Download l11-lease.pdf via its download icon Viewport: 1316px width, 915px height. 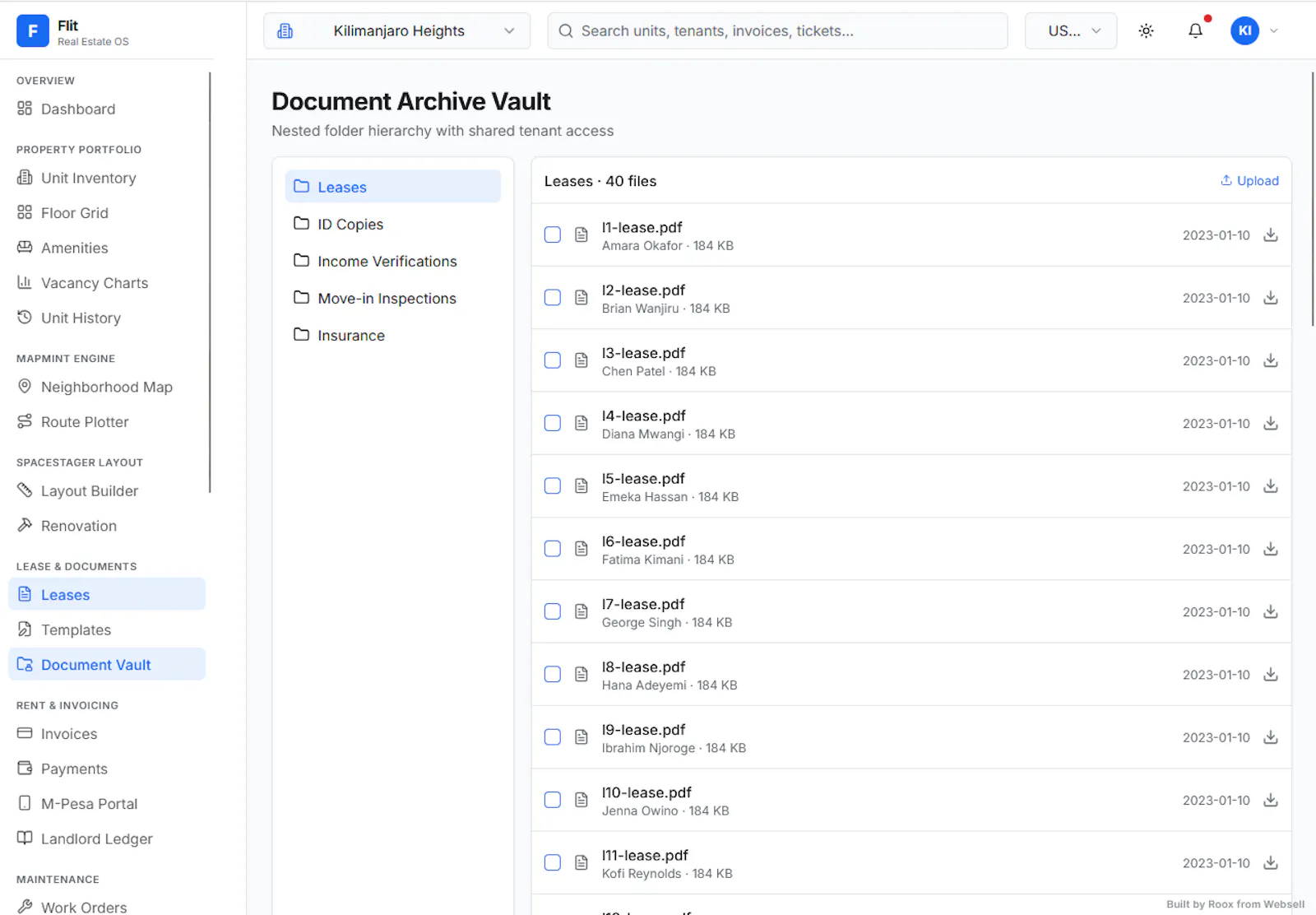coord(1271,863)
